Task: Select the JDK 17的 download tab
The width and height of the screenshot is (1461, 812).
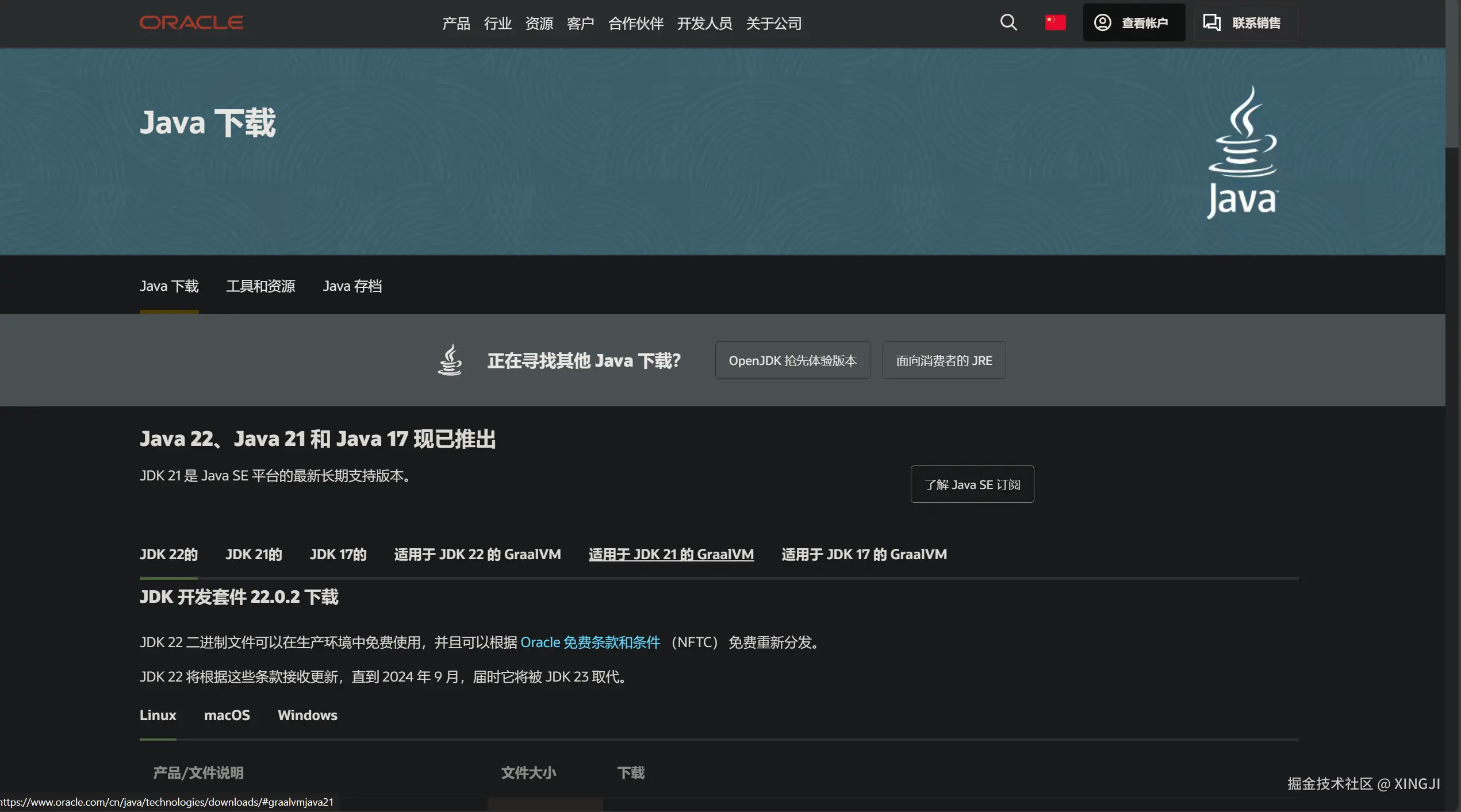Action: coord(338,554)
